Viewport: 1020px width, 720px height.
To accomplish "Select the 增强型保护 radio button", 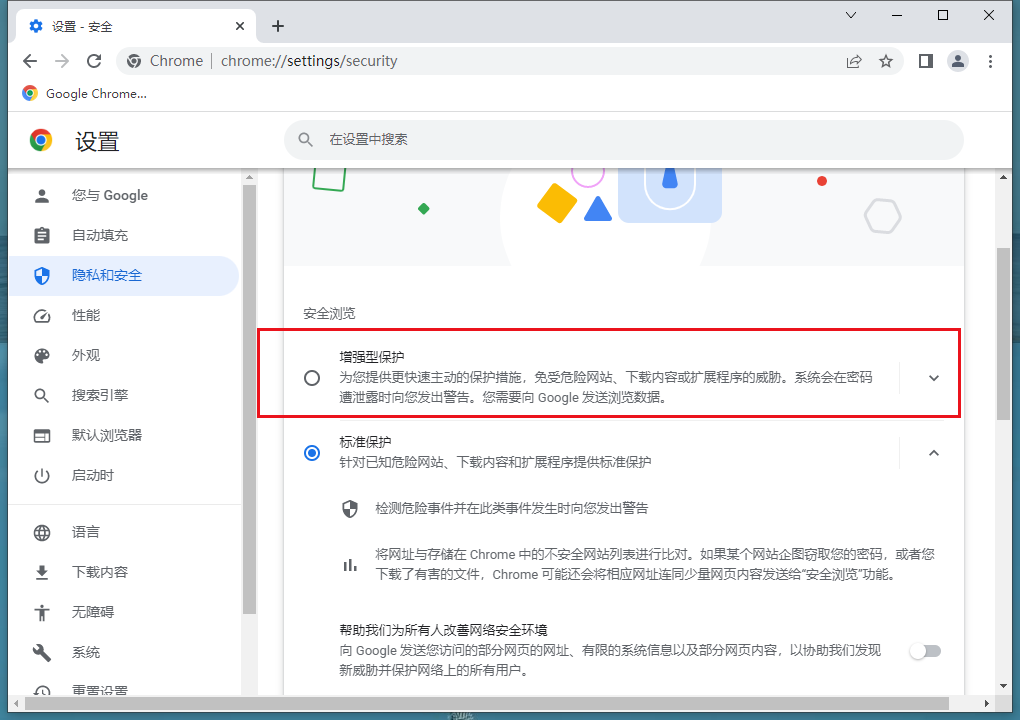I will coord(311,378).
